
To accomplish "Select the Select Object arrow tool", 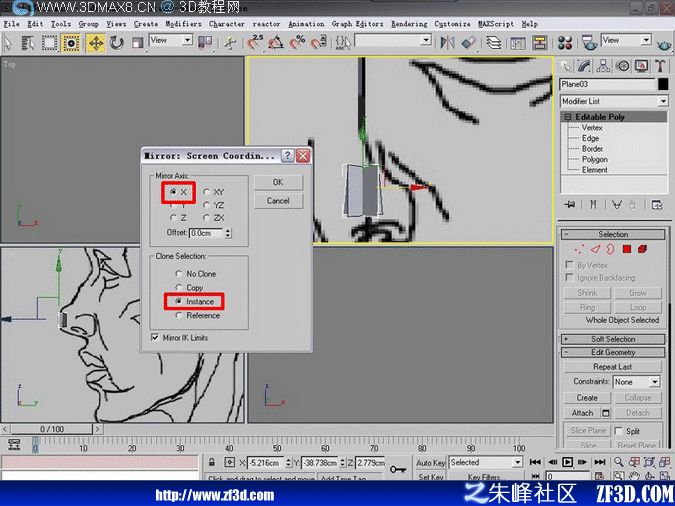I will pos(8,43).
